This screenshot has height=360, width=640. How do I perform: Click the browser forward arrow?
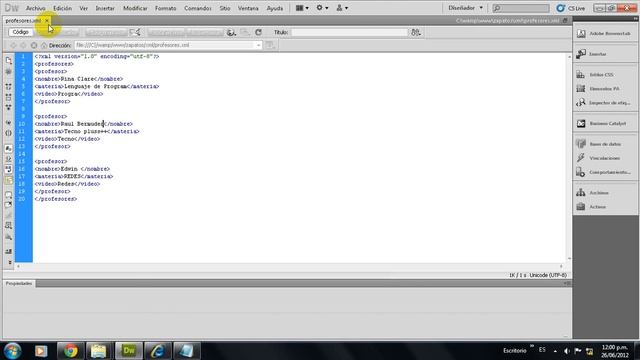coord(23,45)
